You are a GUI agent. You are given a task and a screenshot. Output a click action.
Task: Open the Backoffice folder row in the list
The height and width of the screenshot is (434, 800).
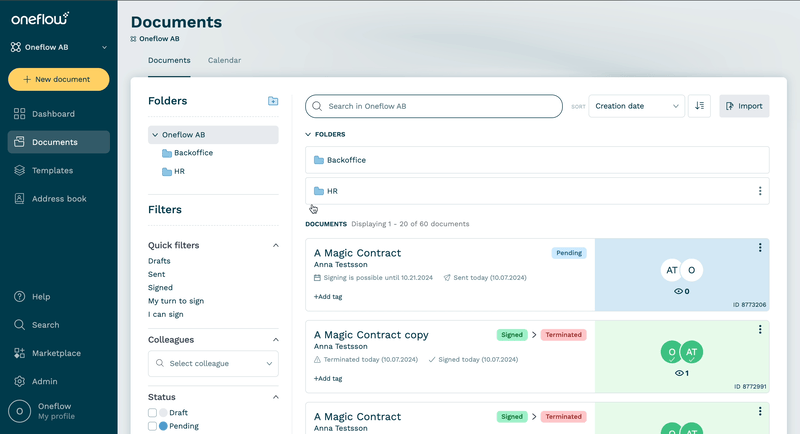537,160
